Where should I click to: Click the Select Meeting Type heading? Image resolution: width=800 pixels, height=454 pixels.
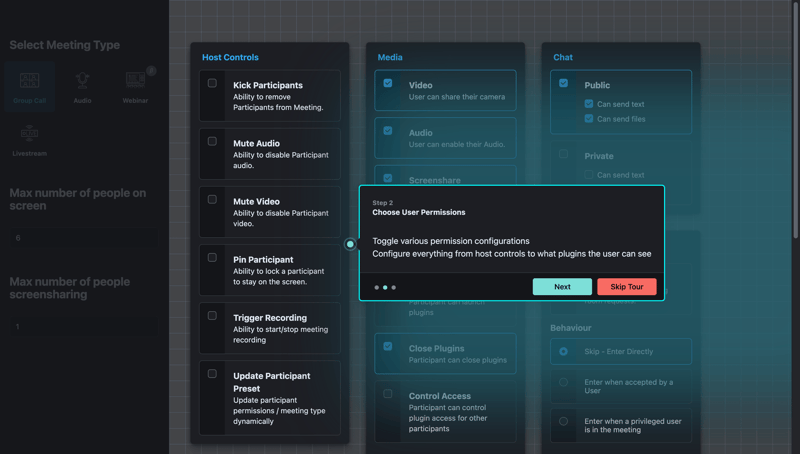point(65,45)
